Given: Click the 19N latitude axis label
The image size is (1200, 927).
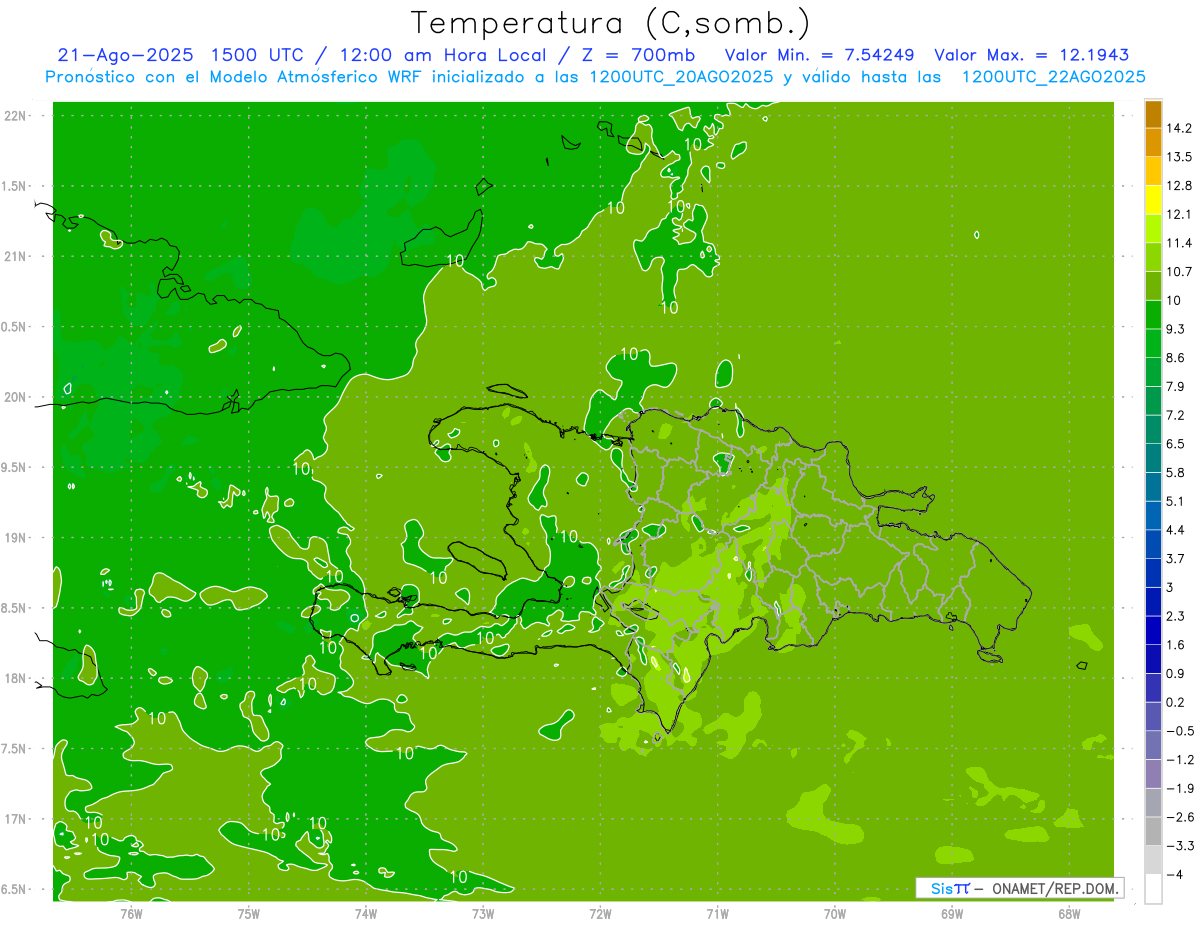Looking at the screenshot, I should 14,538.
